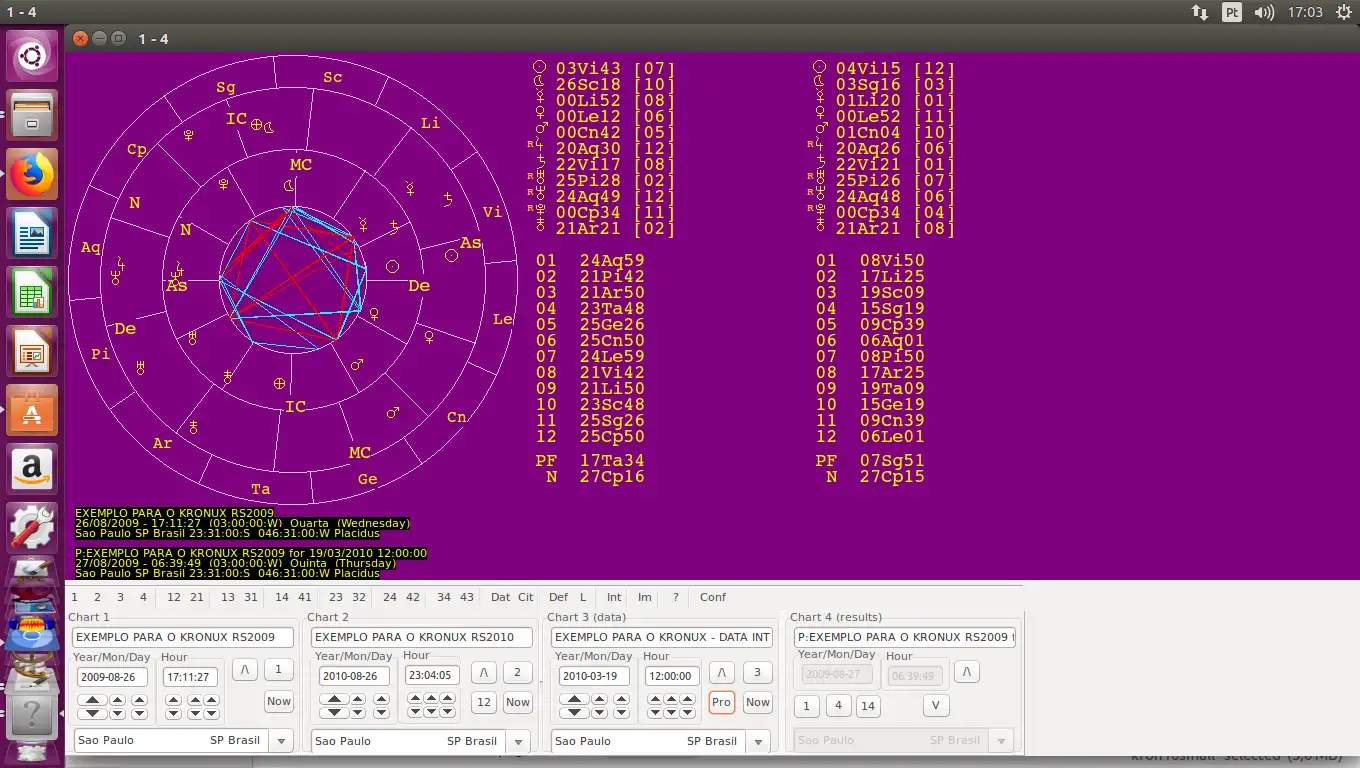This screenshot has height=768, width=1360.
Task: Select toolbar item 12 dual chart
Action: tap(174, 597)
